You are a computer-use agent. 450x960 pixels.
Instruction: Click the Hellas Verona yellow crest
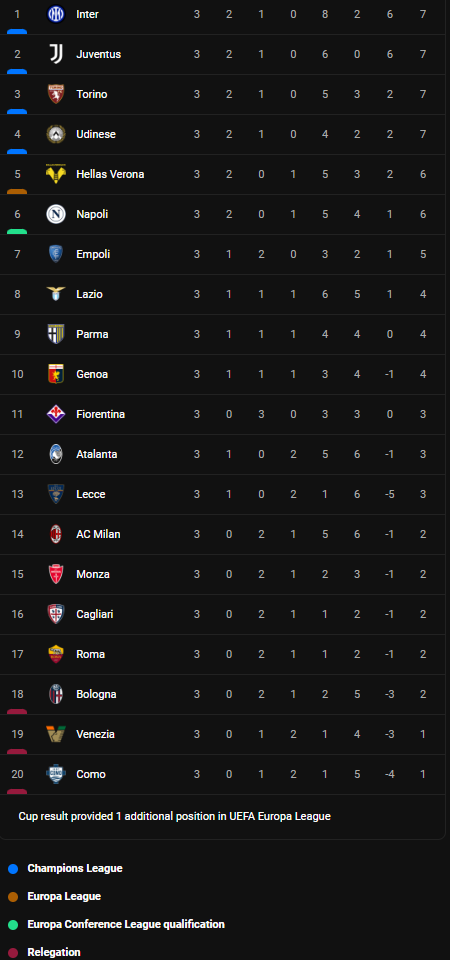[56, 174]
